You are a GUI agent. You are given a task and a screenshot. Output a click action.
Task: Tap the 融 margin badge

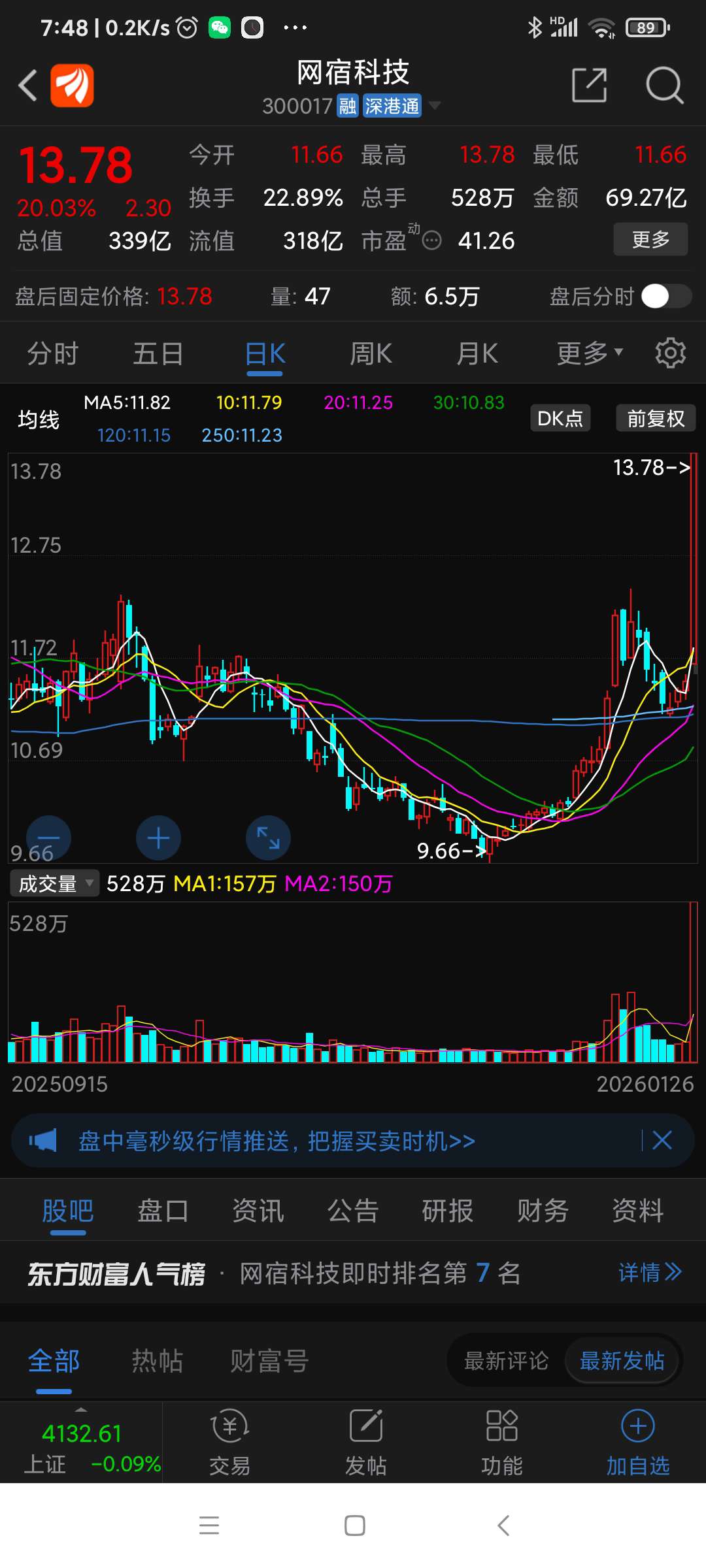(348, 106)
